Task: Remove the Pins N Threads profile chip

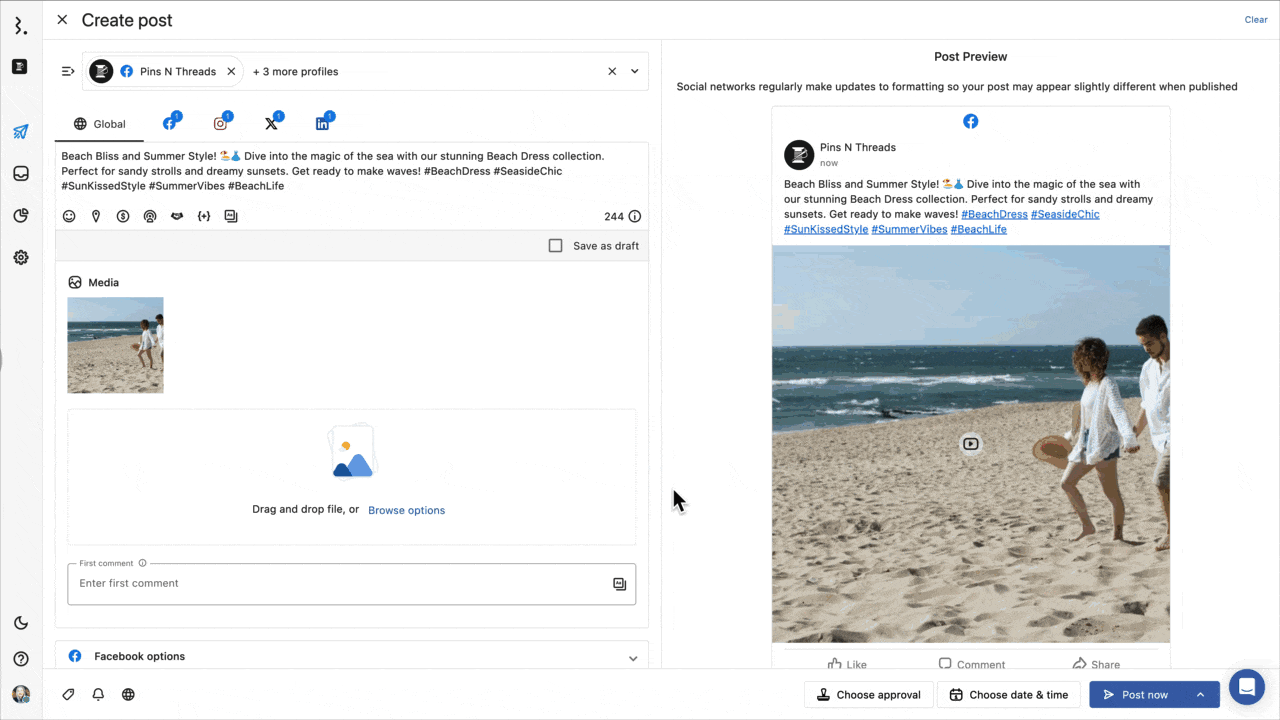Action: (x=231, y=71)
